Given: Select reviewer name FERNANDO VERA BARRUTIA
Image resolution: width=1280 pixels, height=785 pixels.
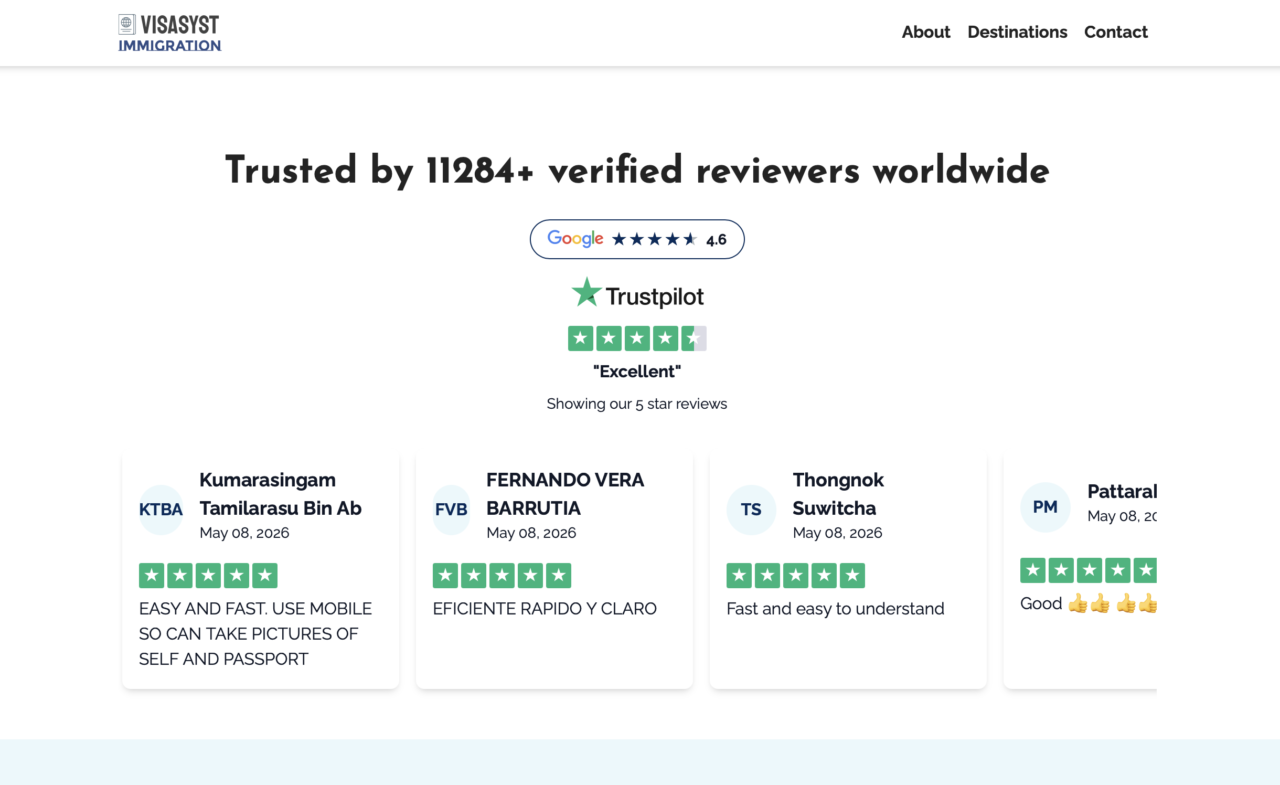Looking at the screenshot, I should pyautogui.click(x=565, y=494).
